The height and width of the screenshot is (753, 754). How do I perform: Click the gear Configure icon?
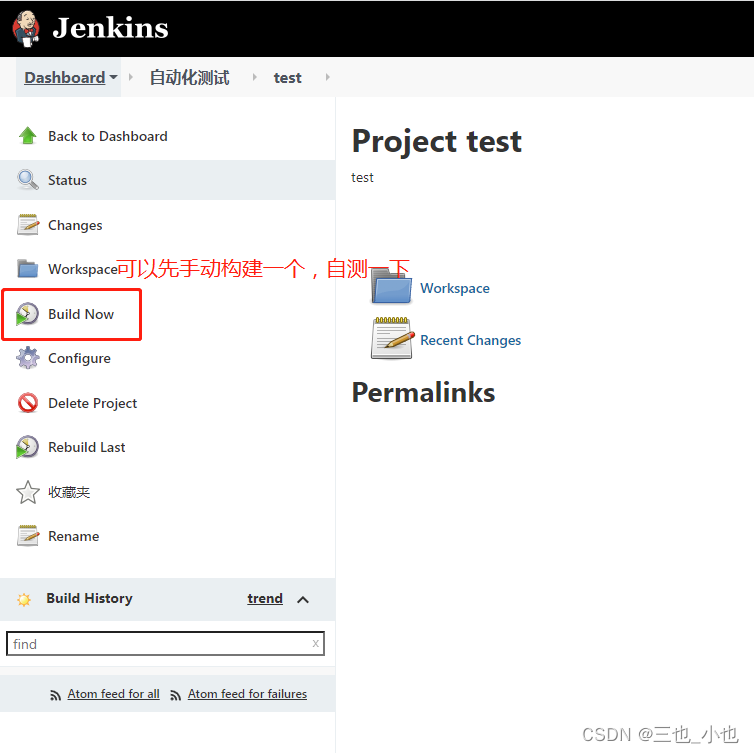coord(28,358)
